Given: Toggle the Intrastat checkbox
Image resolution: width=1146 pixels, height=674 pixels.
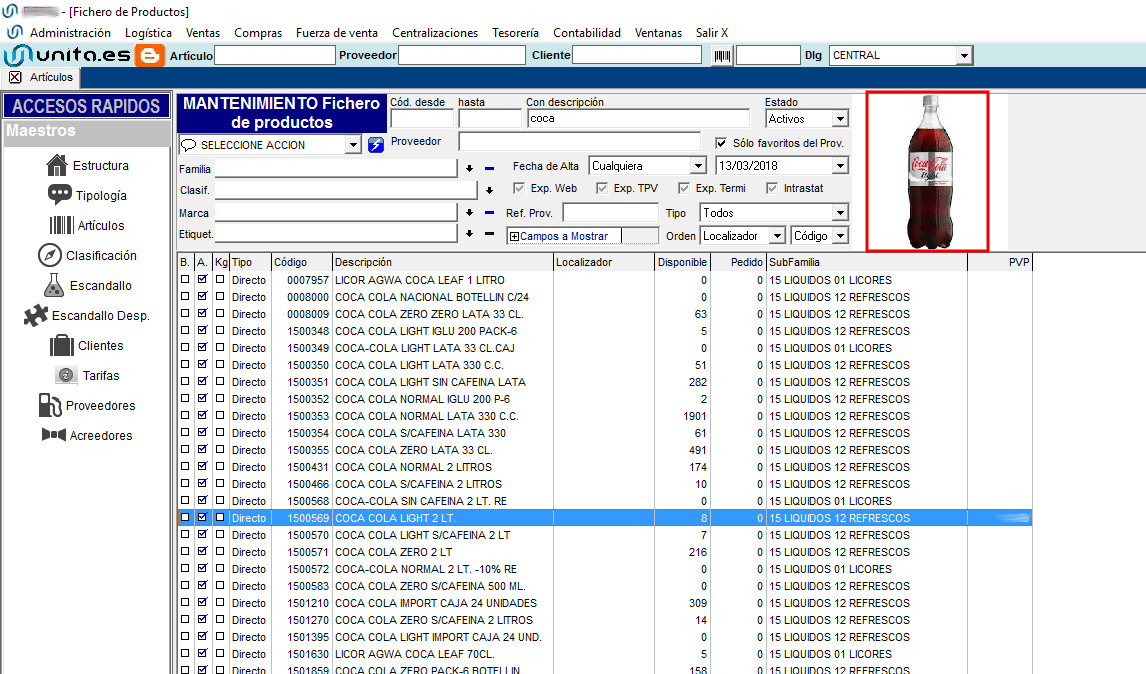Looking at the screenshot, I should click(x=772, y=188).
